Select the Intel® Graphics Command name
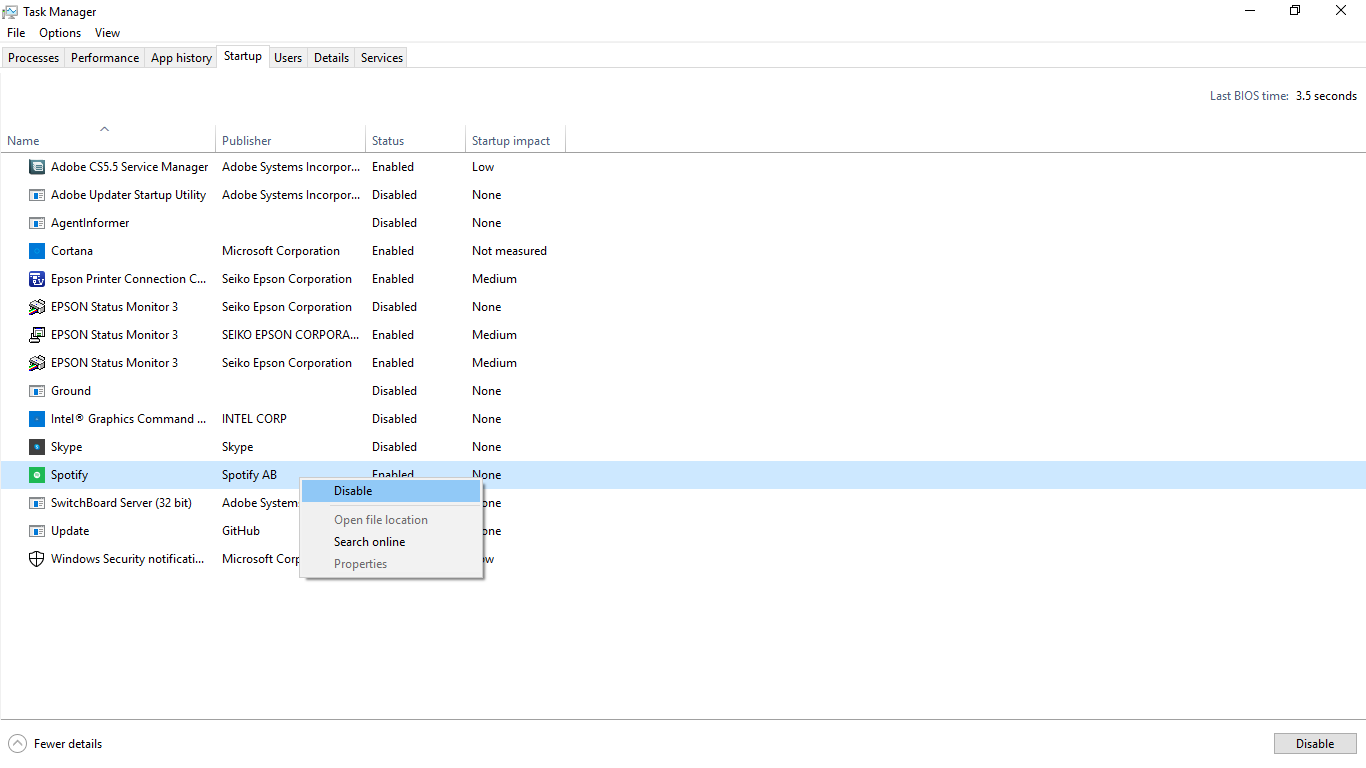Image resolution: width=1366 pixels, height=768 pixels. pyautogui.click(x=129, y=419)
